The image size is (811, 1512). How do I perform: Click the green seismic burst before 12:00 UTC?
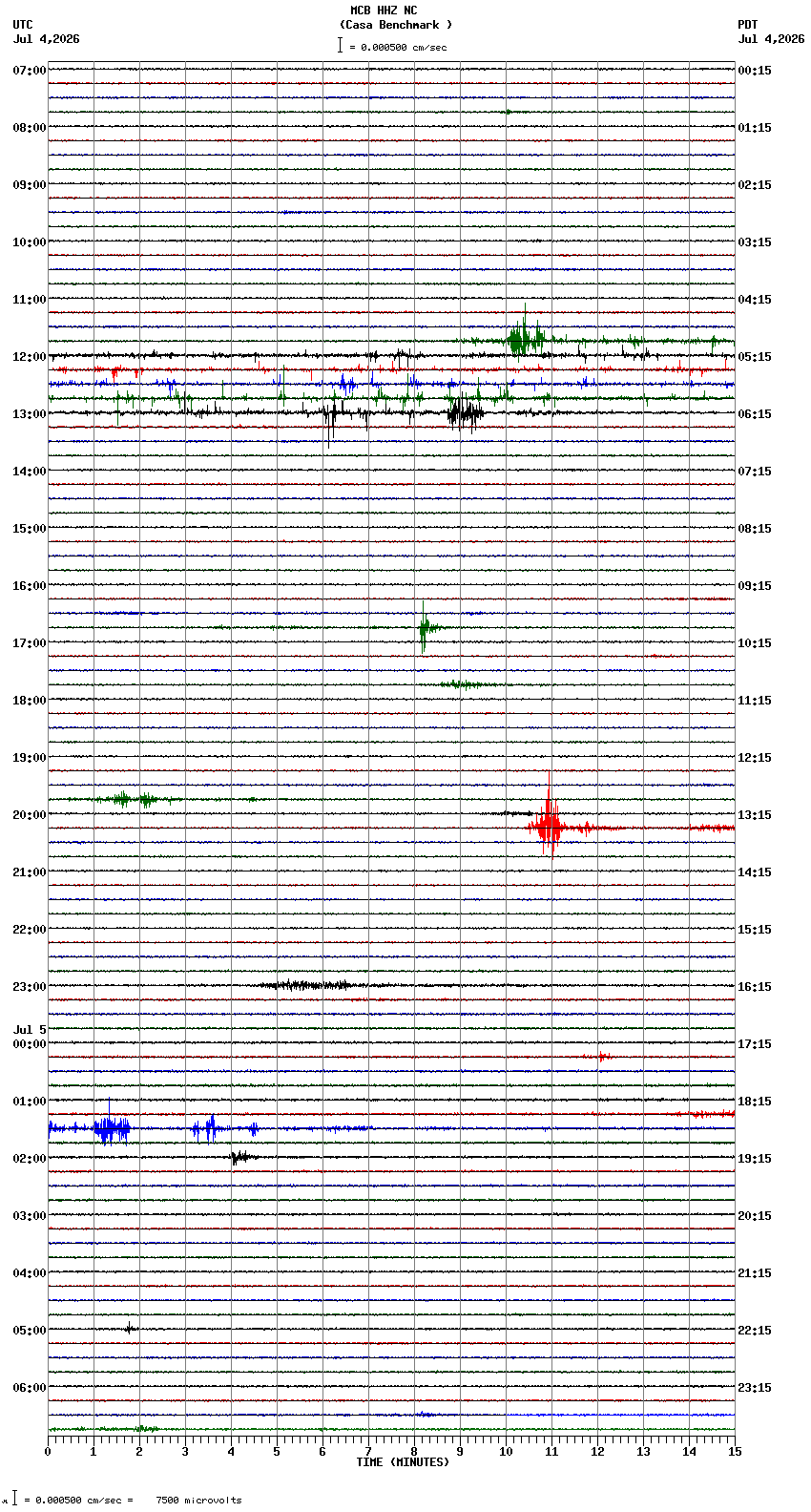525,339
